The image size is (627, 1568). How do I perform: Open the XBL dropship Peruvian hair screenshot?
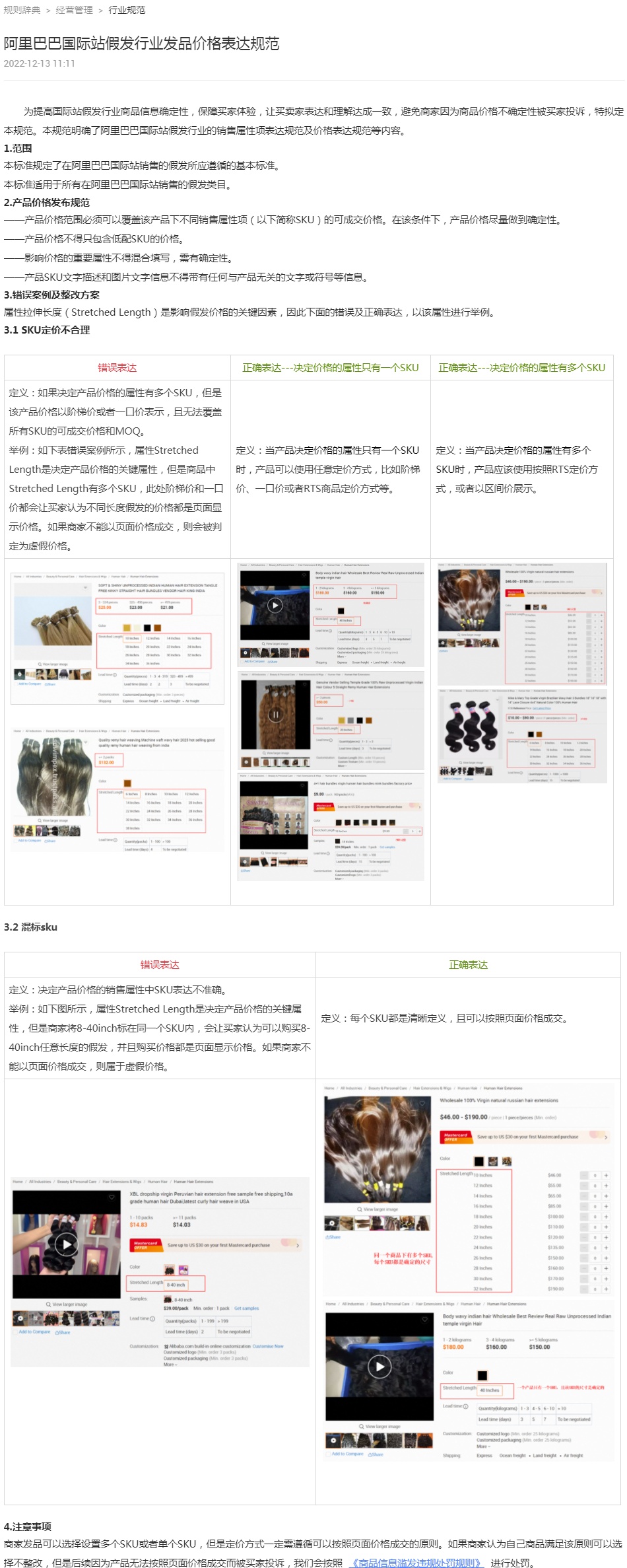pos(160,1272)
